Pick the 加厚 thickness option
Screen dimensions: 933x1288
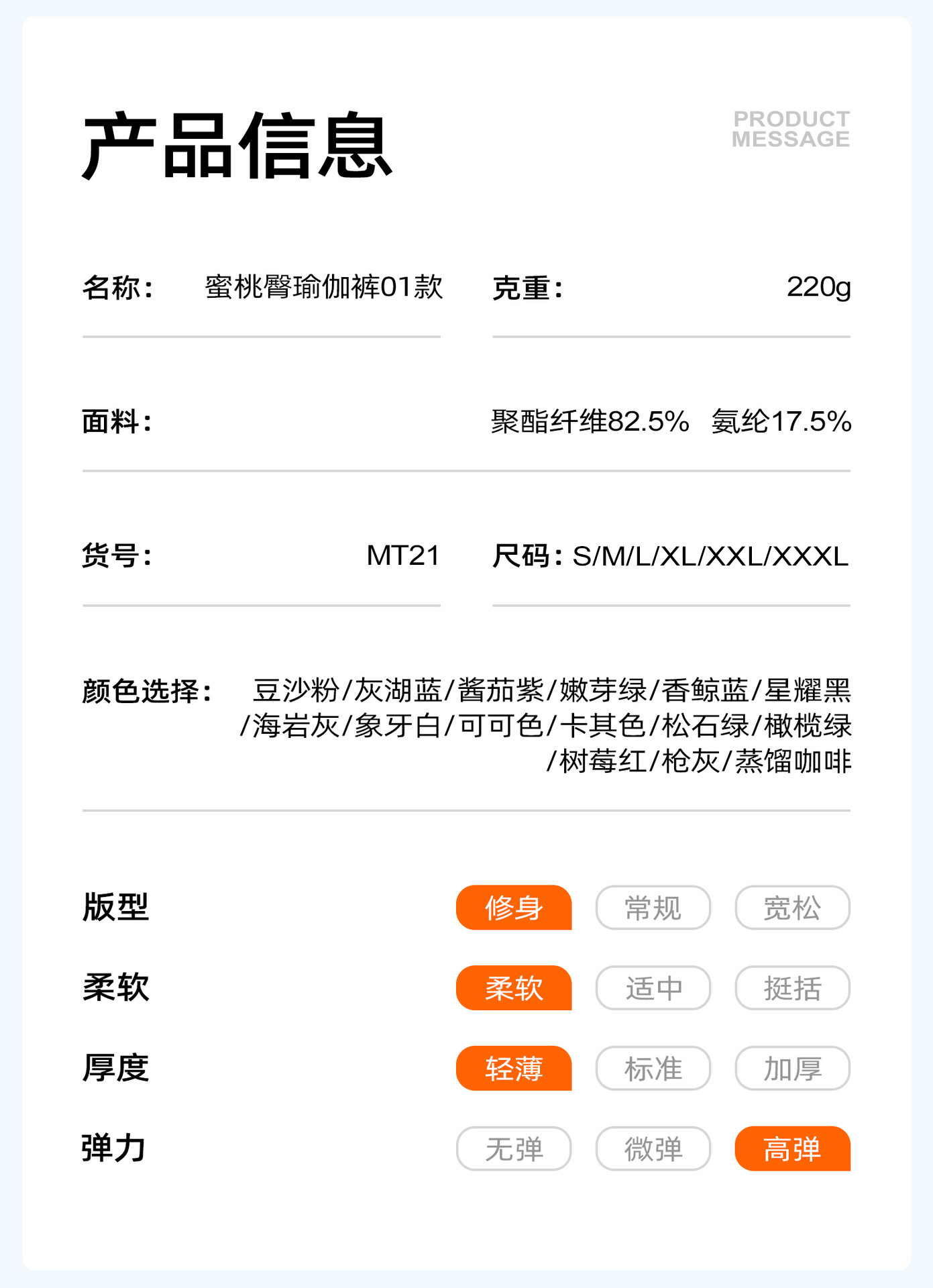[792, 1069]
